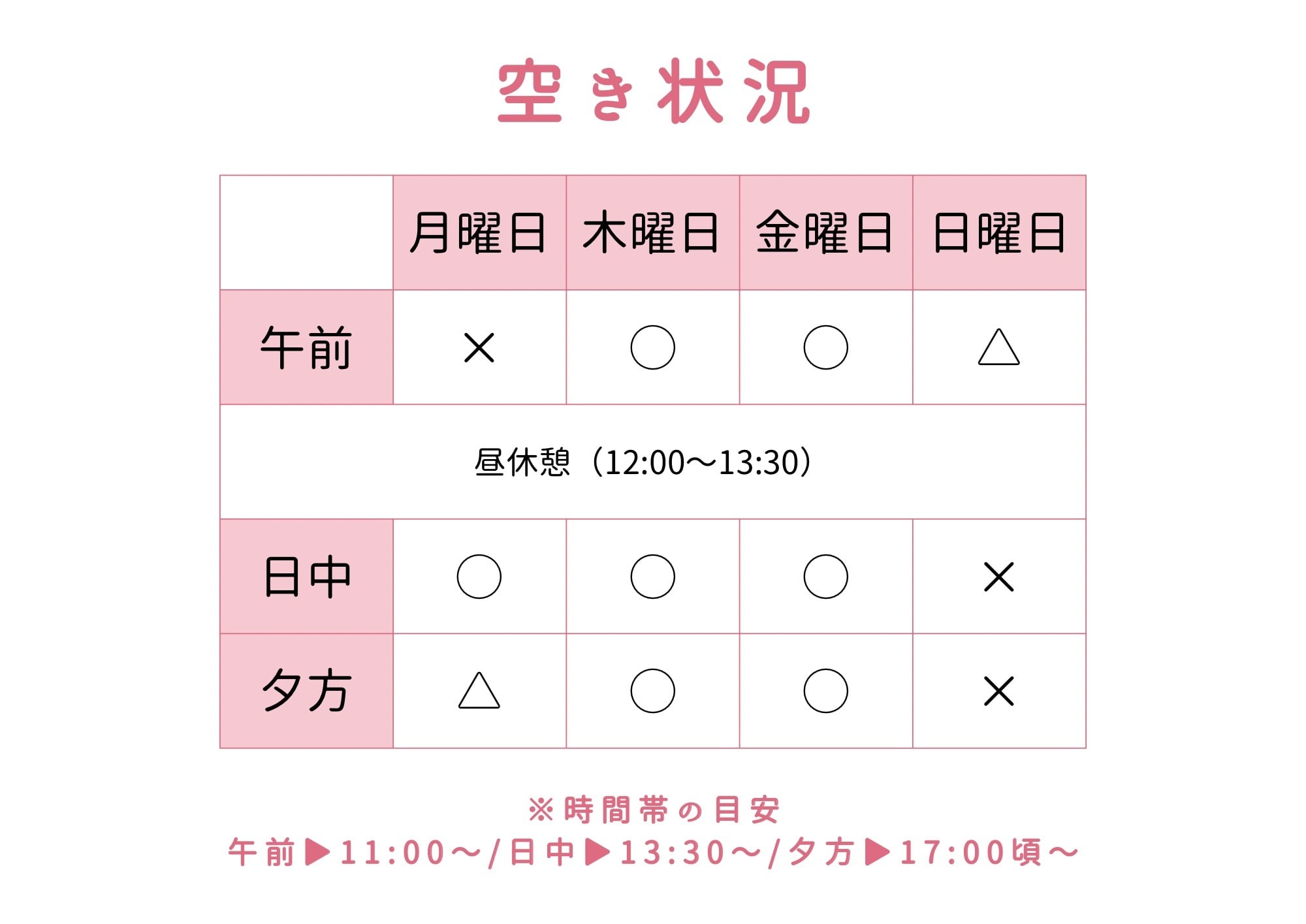Click the triangle for Monday 夕方
This screenshot has width=1306, height=924.
coord(479,691)
